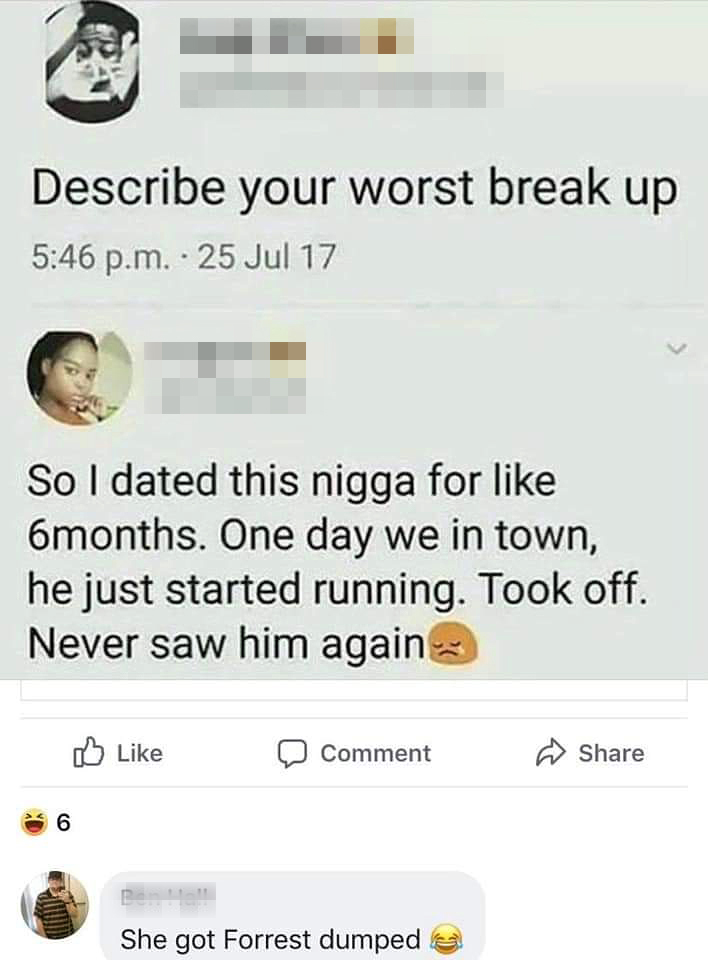Expand the reply options chevron

coord(676,350)
